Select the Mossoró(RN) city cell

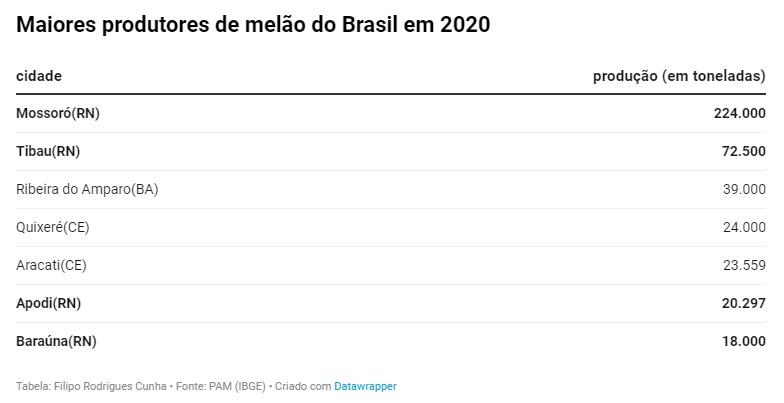coord(58,113)
